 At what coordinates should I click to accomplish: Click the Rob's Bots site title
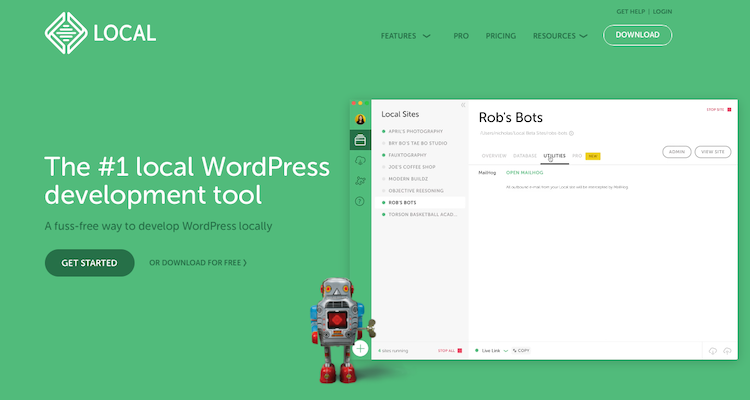[511, 118]
